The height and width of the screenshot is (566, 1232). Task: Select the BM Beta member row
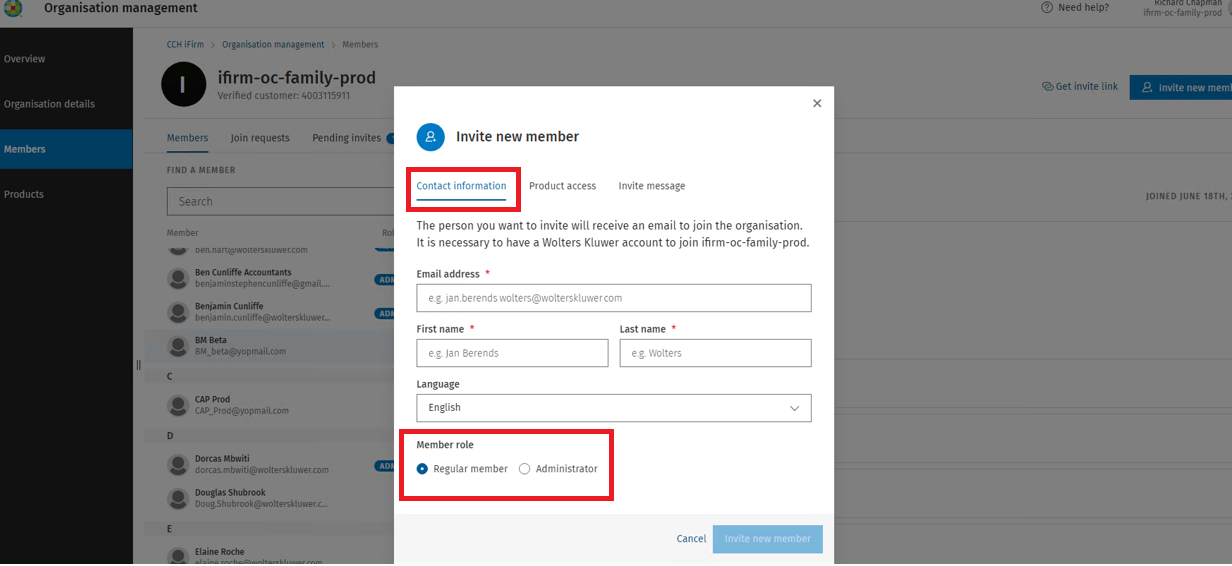270,346
